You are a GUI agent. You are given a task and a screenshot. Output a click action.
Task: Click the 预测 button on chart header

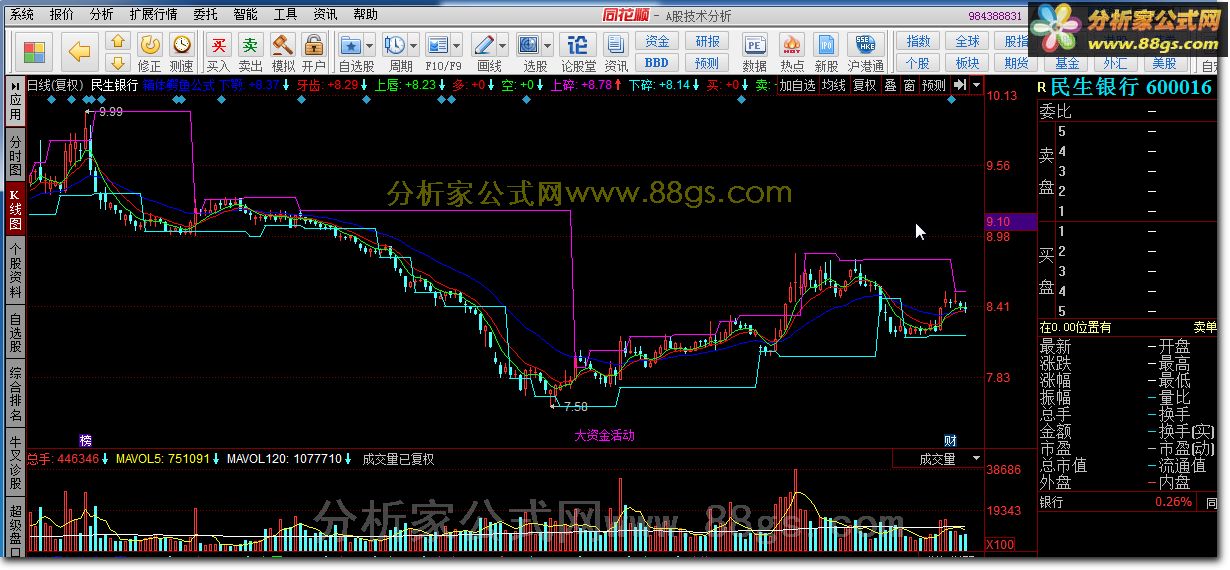934,86
